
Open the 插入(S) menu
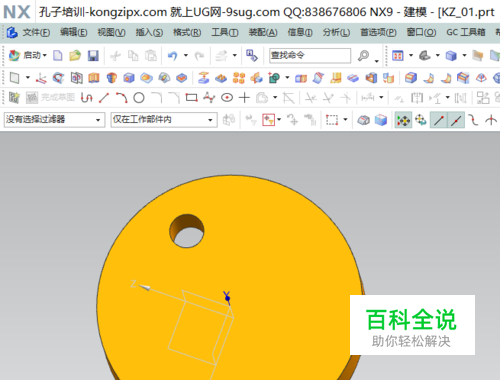(149, 33)
